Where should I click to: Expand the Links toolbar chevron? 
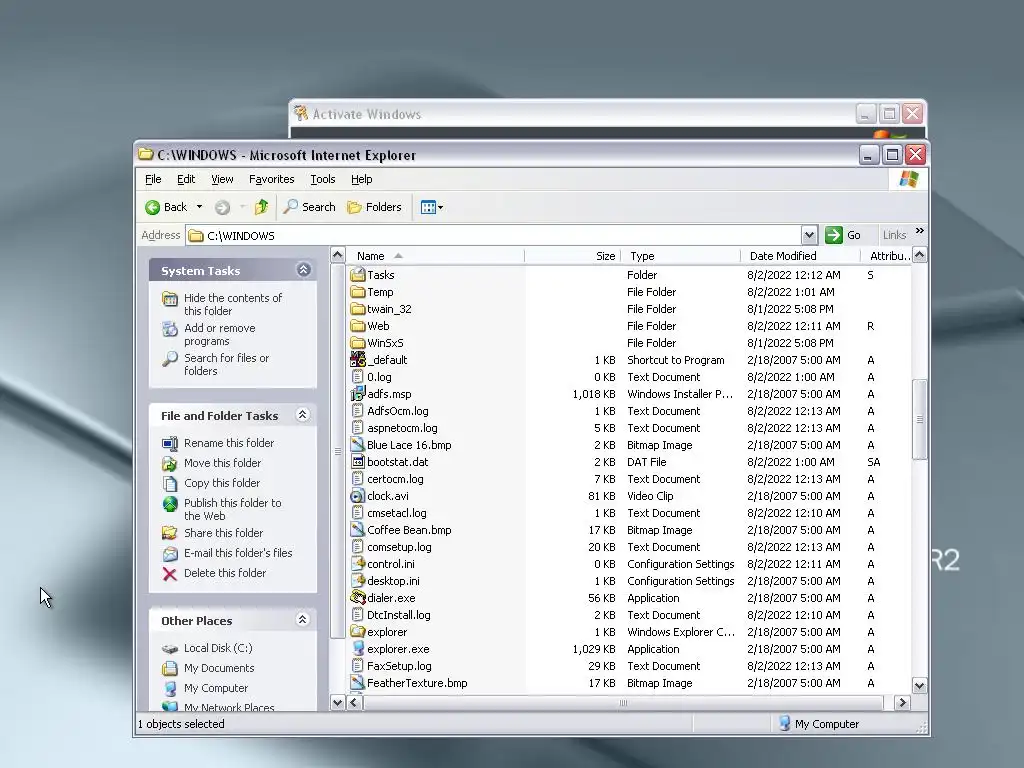[x=920, y=231]
